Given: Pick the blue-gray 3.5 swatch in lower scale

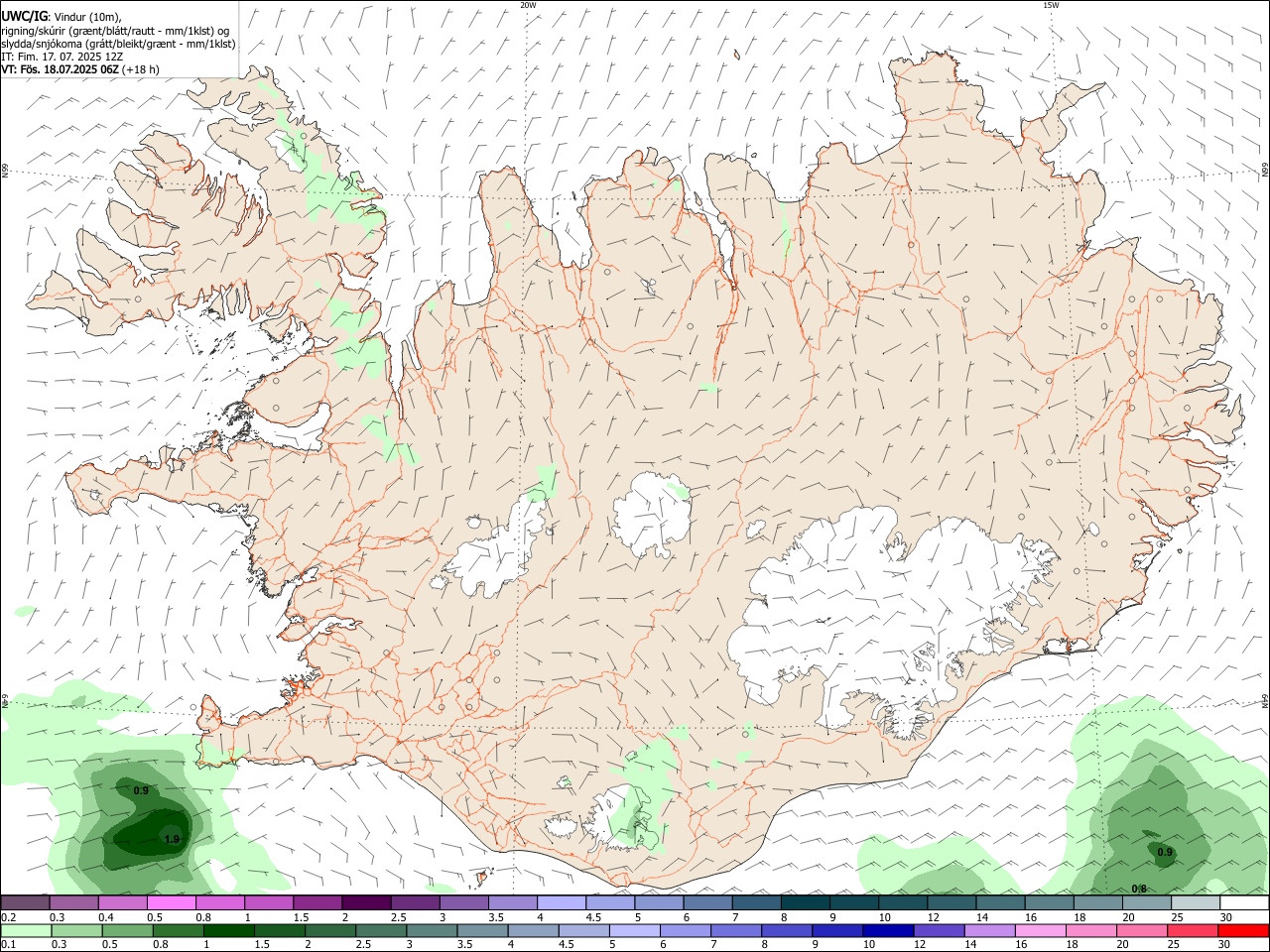Looking at the screenshot, I should (x=482, y=930).
